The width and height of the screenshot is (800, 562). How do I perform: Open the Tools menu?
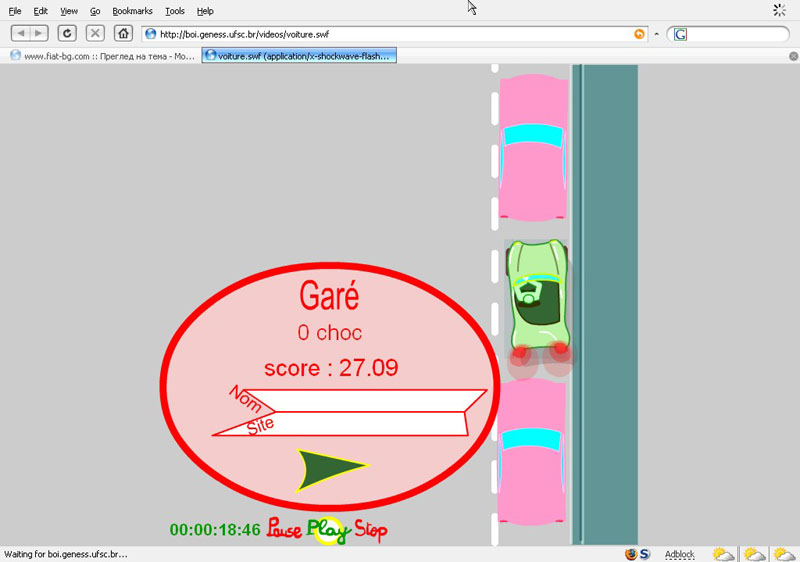(x=175, y=11)
